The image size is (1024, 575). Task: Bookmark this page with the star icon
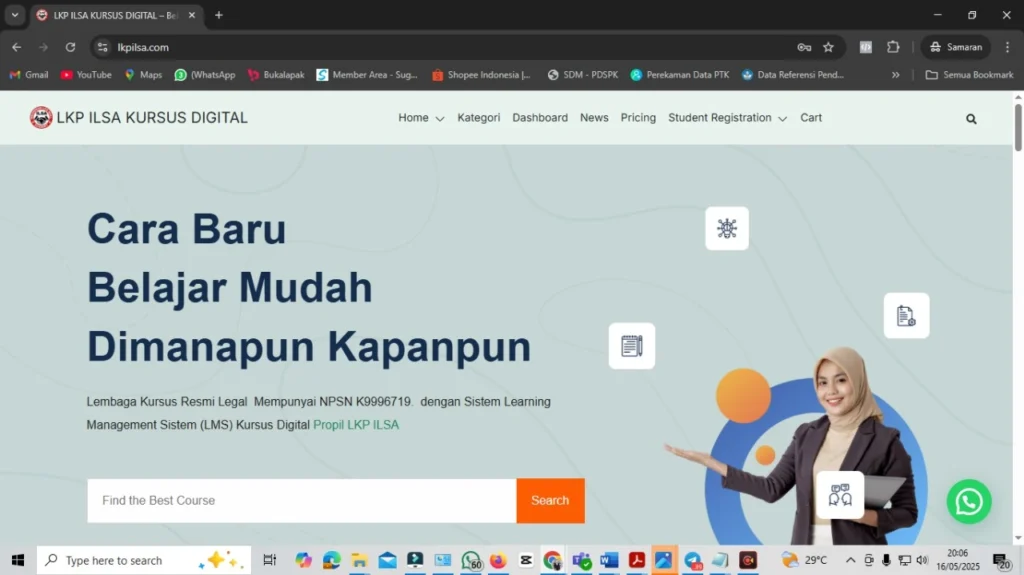point(828,47)
